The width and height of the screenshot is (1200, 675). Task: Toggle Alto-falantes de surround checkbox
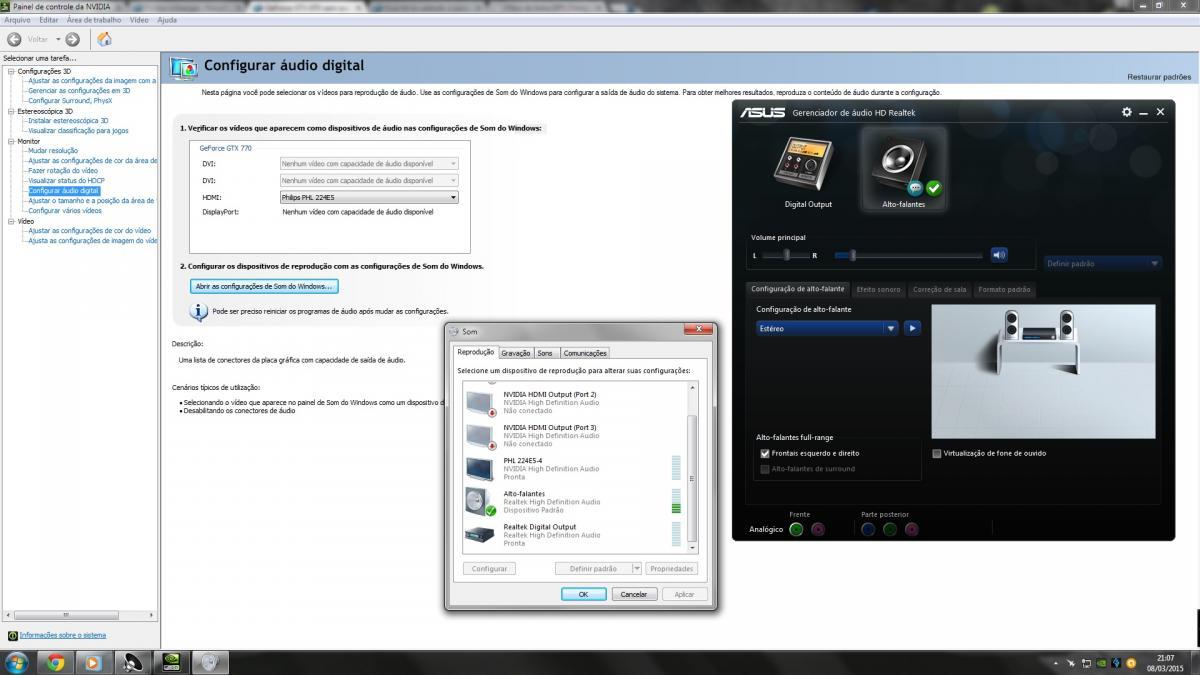coord(765,468)
